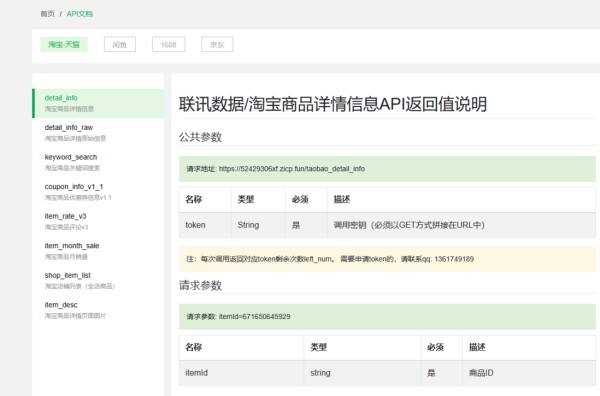Screen dimensions: 600x396
Task: Open coupon_info_v1_1 documentation
Action: 98,192
